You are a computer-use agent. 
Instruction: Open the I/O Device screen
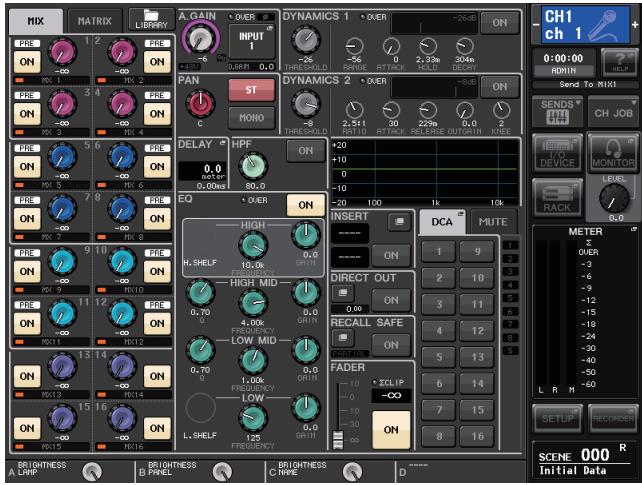(557, 153)
